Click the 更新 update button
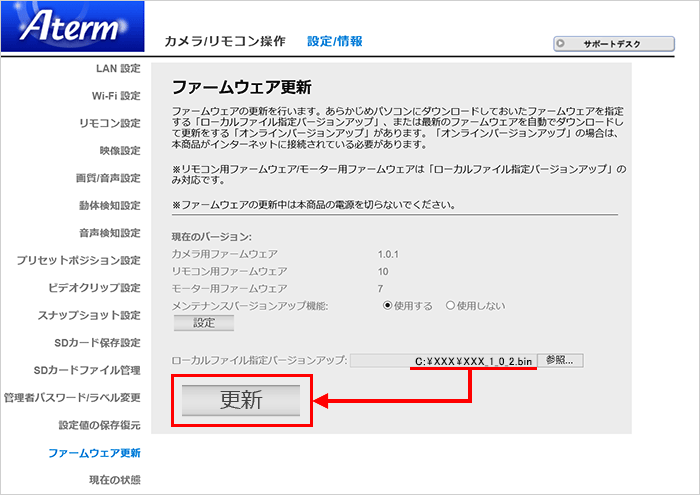Image resolution: width=700 pixels, height=495 pixels. (241, 400)
